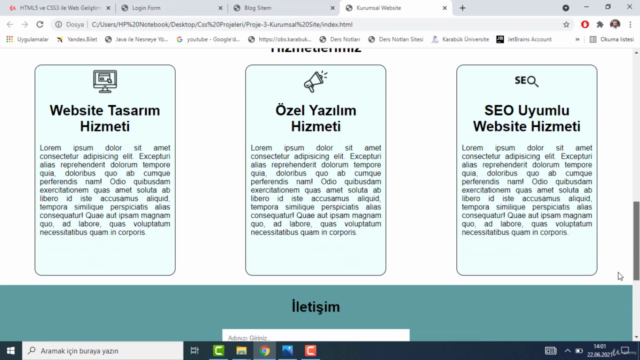
Task: Open the Chrome media control icon
Action: 566,8
